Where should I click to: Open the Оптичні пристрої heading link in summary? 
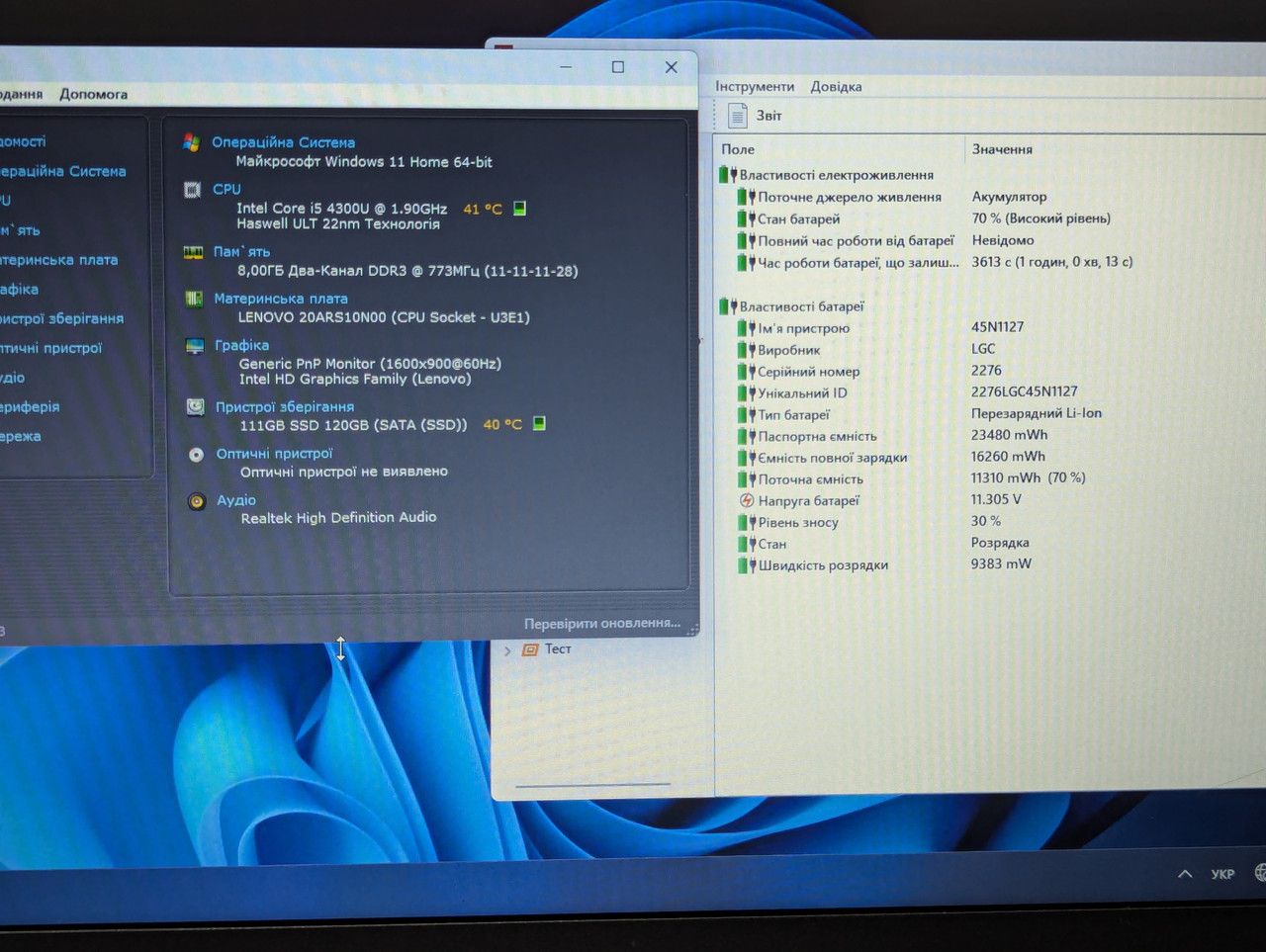pos(275,454)
